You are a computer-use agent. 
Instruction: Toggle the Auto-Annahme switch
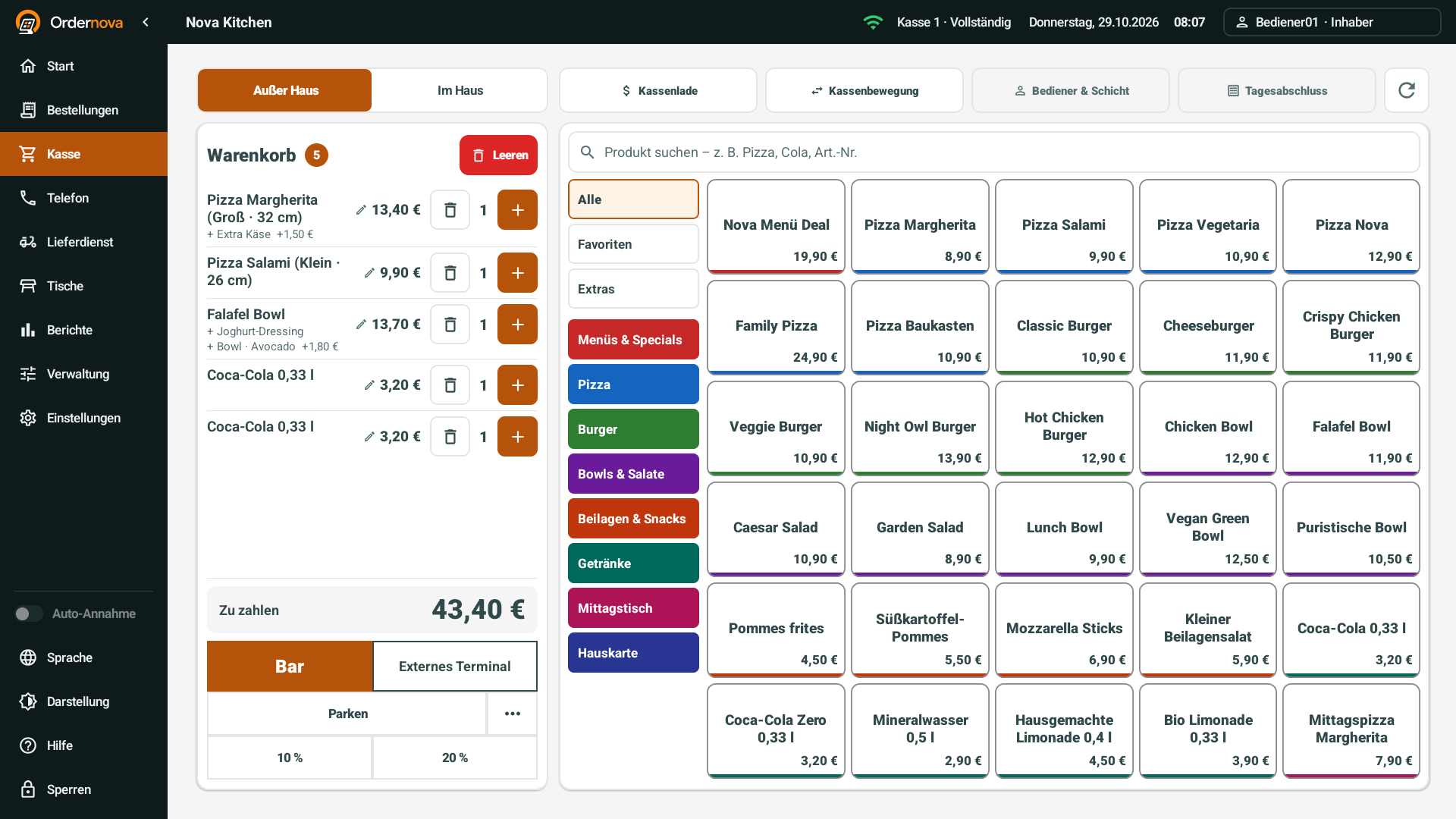(x=29, y=613)
